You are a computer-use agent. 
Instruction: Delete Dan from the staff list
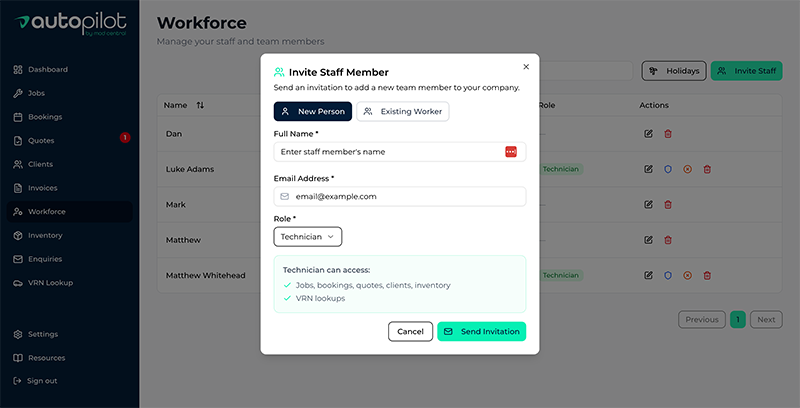pos(668,134)
